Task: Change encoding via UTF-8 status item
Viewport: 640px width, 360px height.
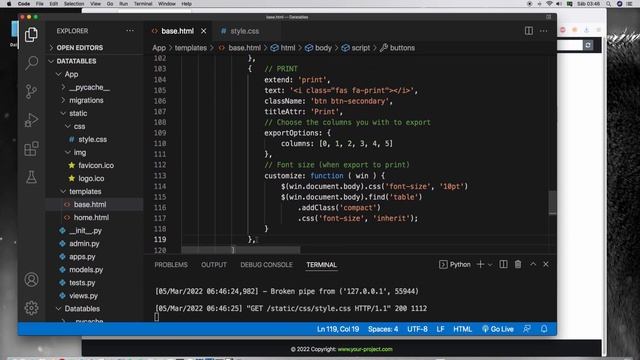Action: coord(417,329)
